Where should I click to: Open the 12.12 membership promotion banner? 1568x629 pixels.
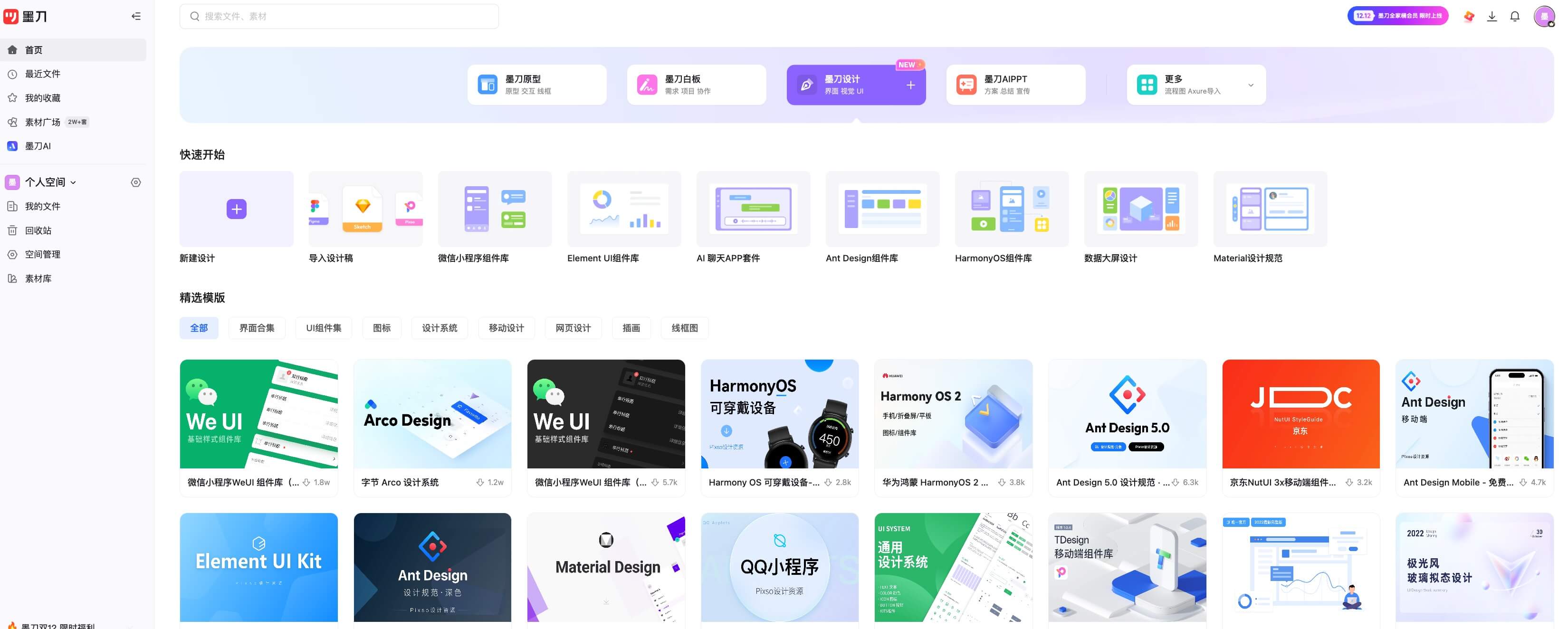1397,15
